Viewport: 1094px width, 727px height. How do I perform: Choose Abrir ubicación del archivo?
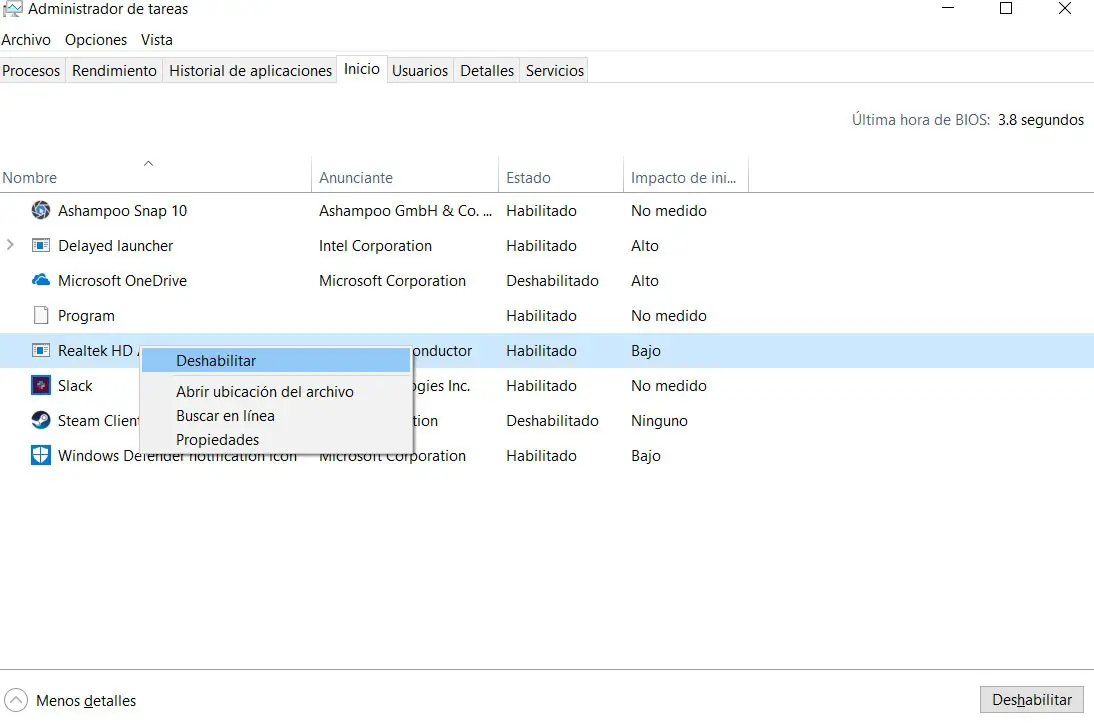[276, 391]
